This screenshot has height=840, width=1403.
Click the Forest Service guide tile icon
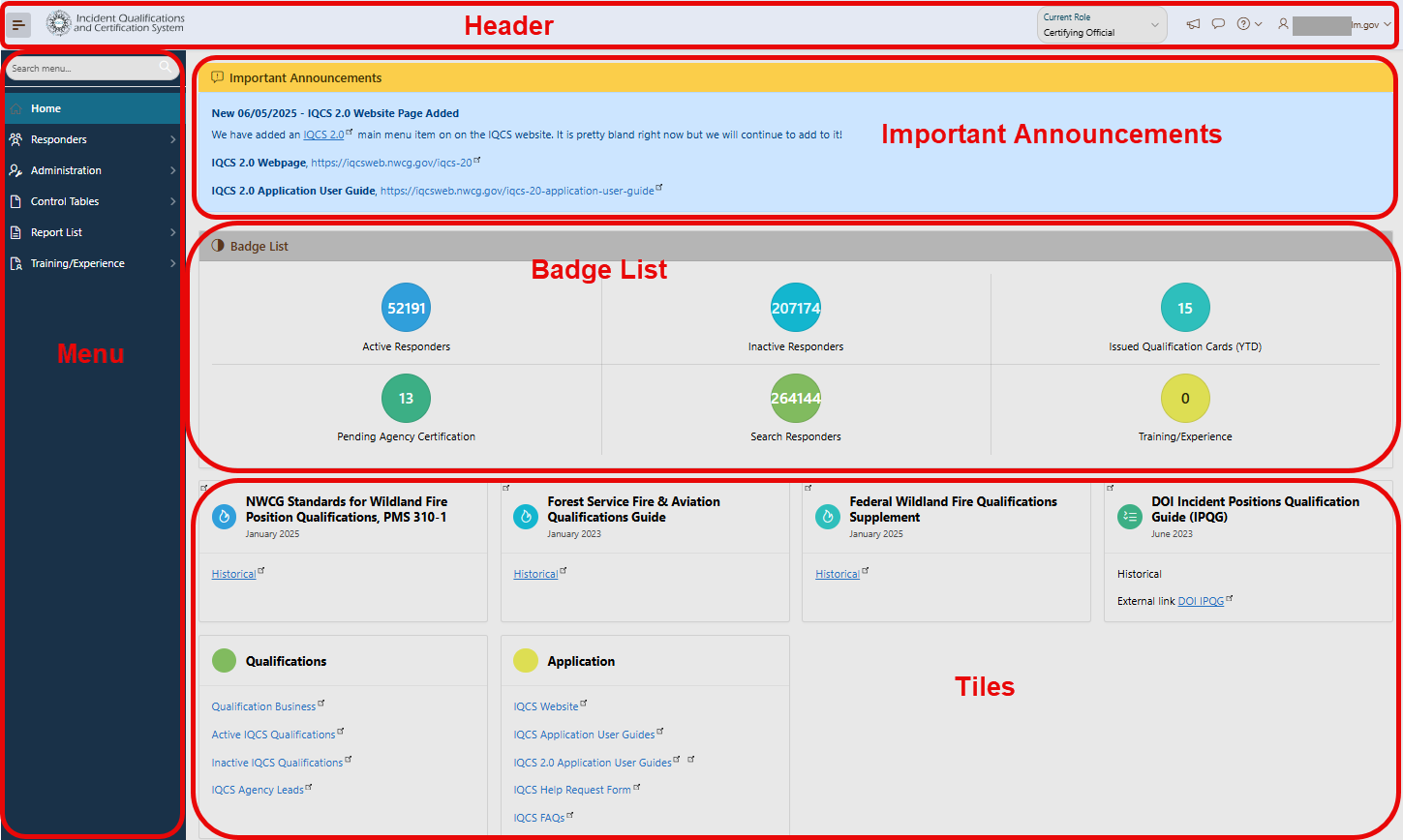click(x=526, y=517)
